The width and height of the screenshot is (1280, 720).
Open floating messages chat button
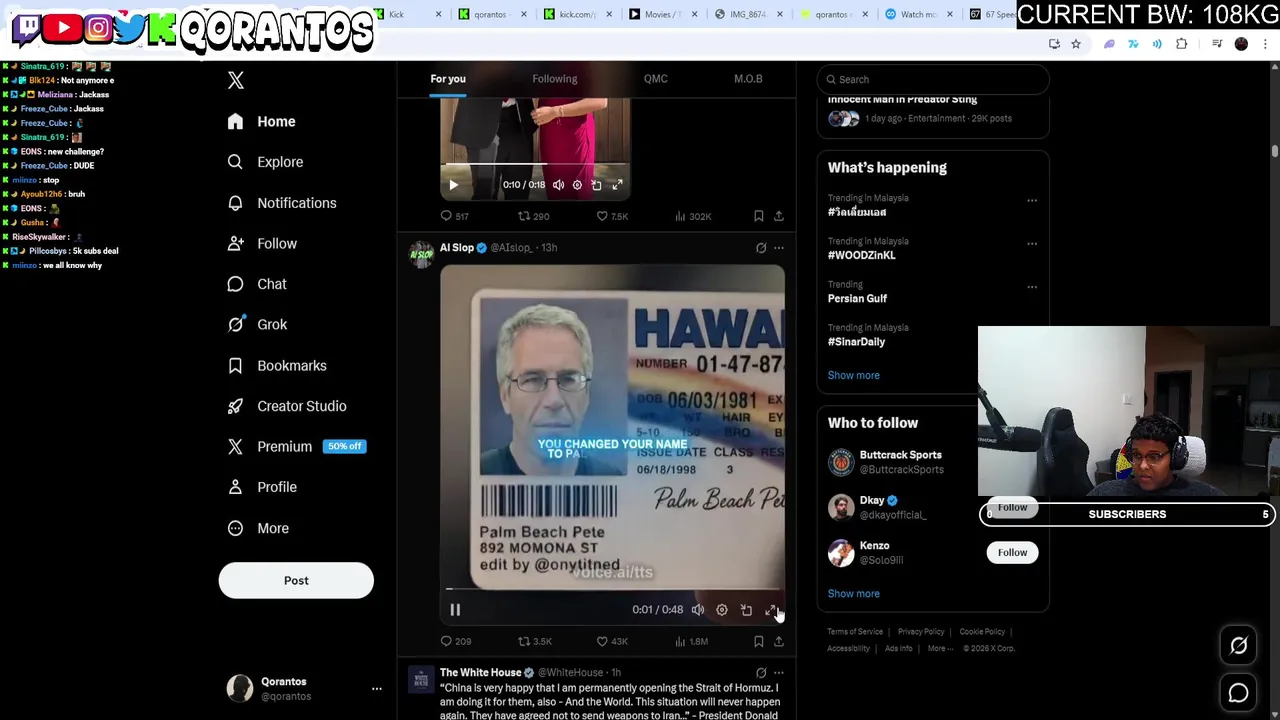[x=1239, y=693]
